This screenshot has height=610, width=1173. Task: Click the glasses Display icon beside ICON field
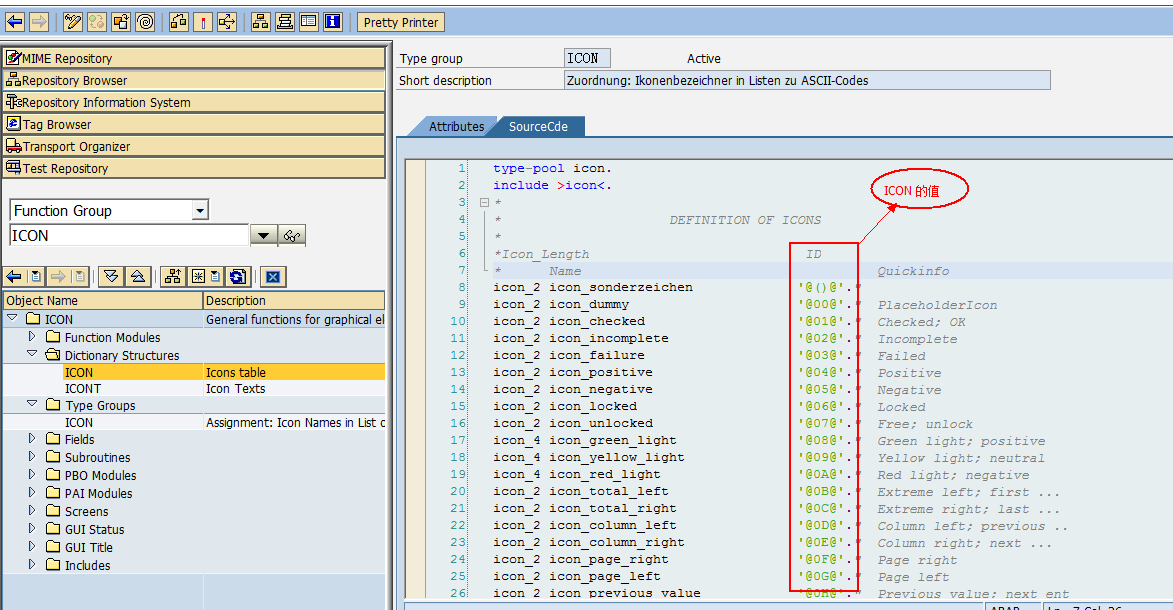coord(292,236)
